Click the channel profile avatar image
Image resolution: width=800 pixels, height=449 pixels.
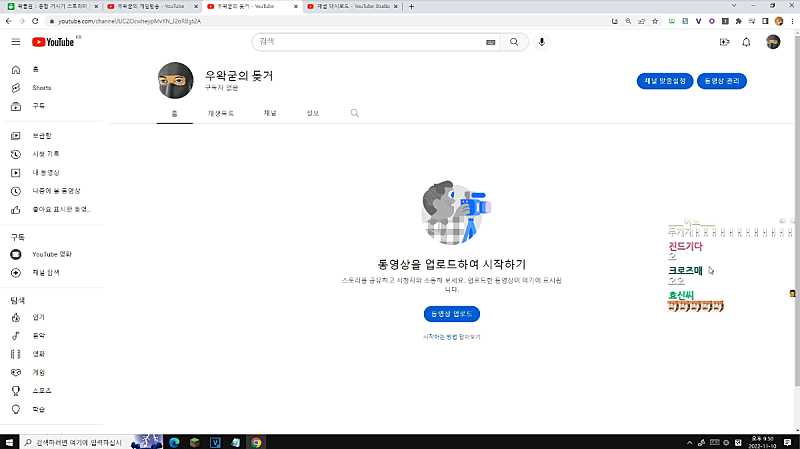pos(176,81)
